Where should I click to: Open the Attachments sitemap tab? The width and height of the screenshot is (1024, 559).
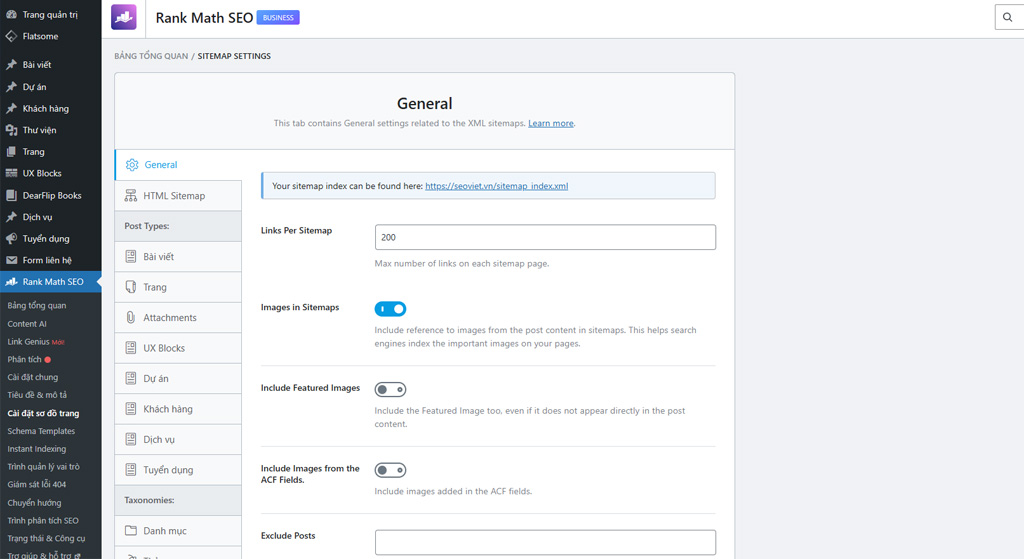178,317
